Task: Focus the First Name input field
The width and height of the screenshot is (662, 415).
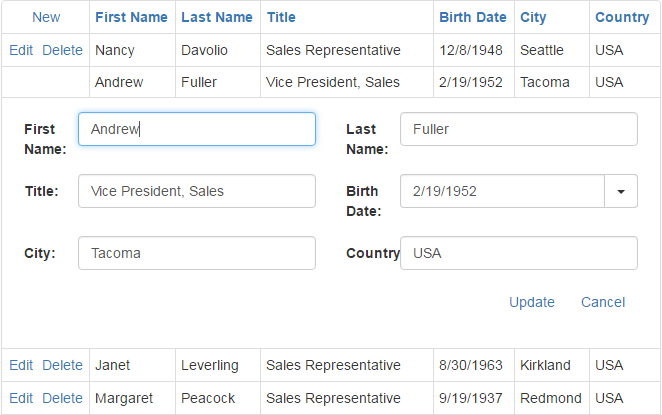Action: (197, 129)
